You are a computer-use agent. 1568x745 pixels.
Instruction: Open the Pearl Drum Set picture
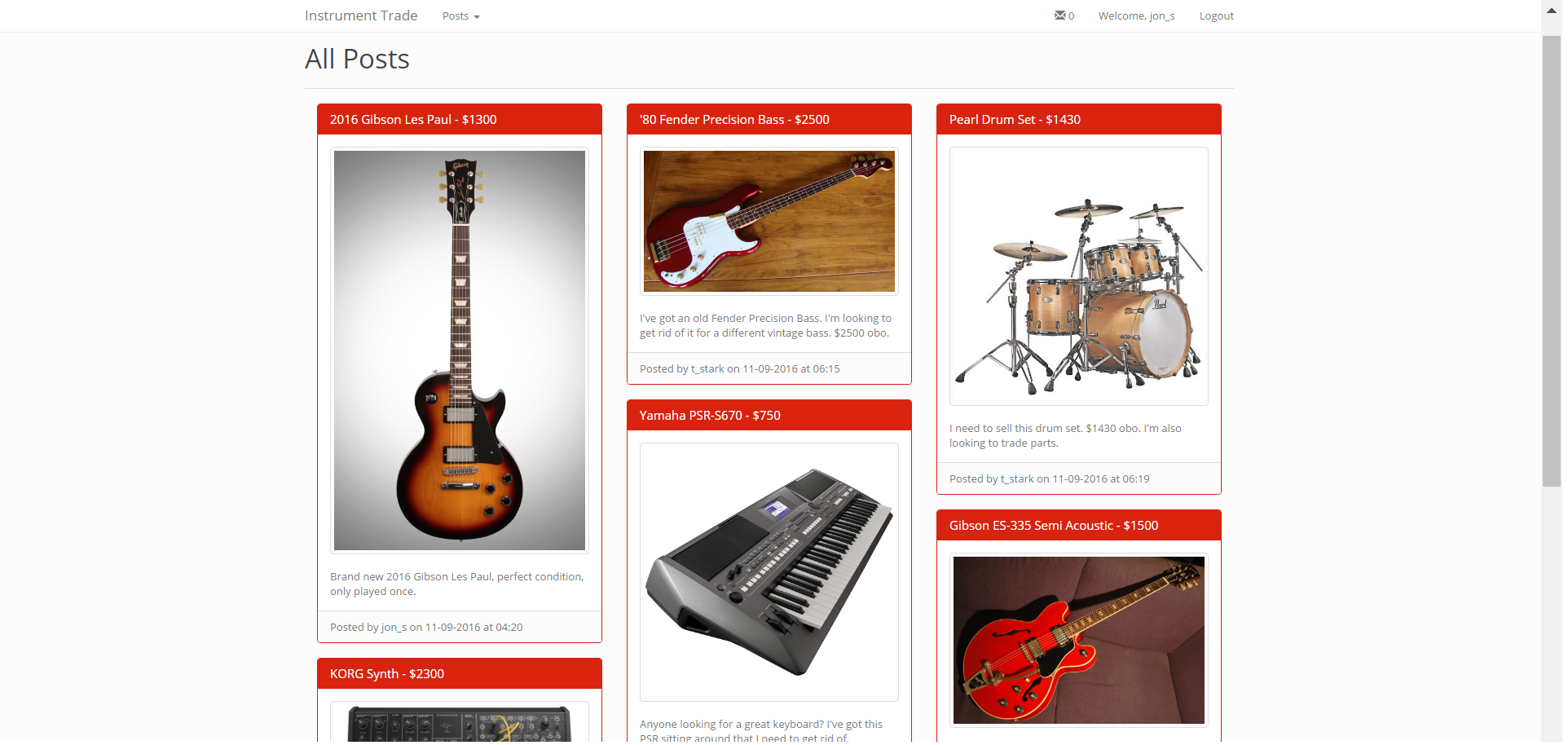click(1079, 276)
